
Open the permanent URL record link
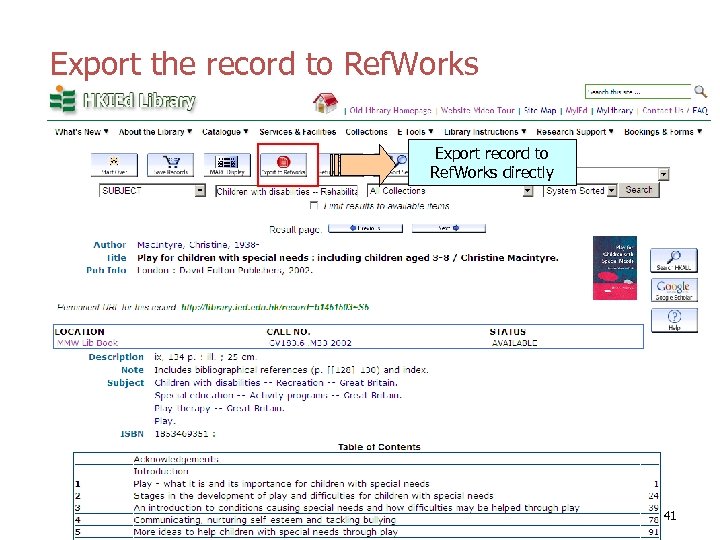tap(275, 307)
